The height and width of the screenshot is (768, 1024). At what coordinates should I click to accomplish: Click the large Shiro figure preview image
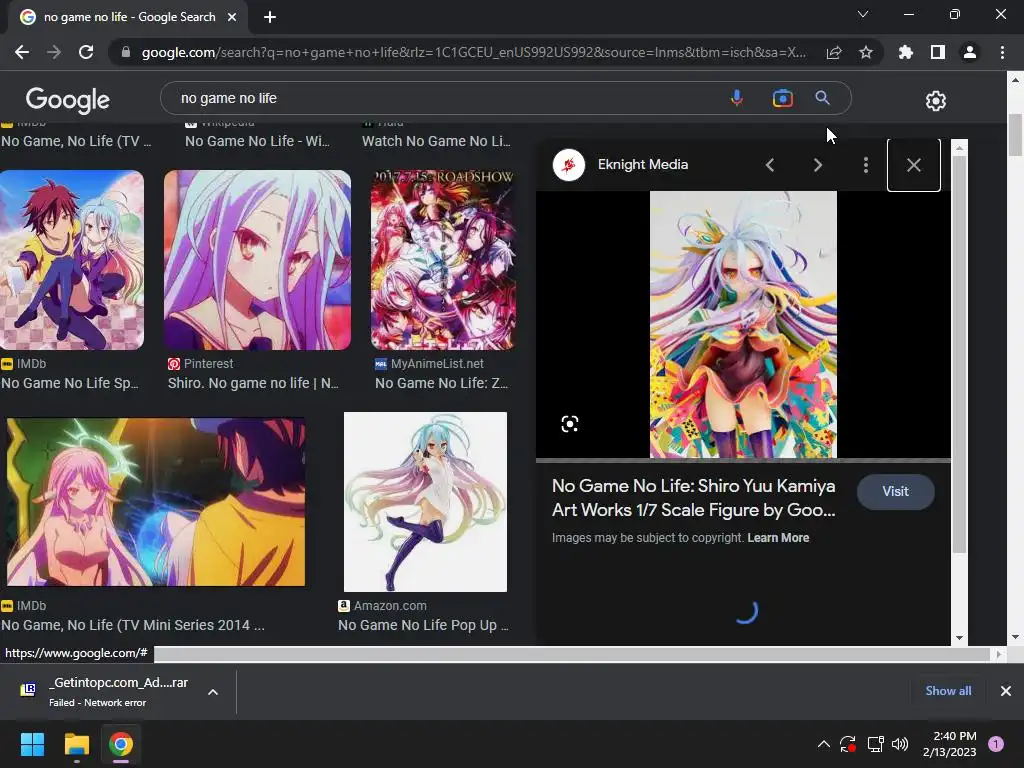pos(743,325)
